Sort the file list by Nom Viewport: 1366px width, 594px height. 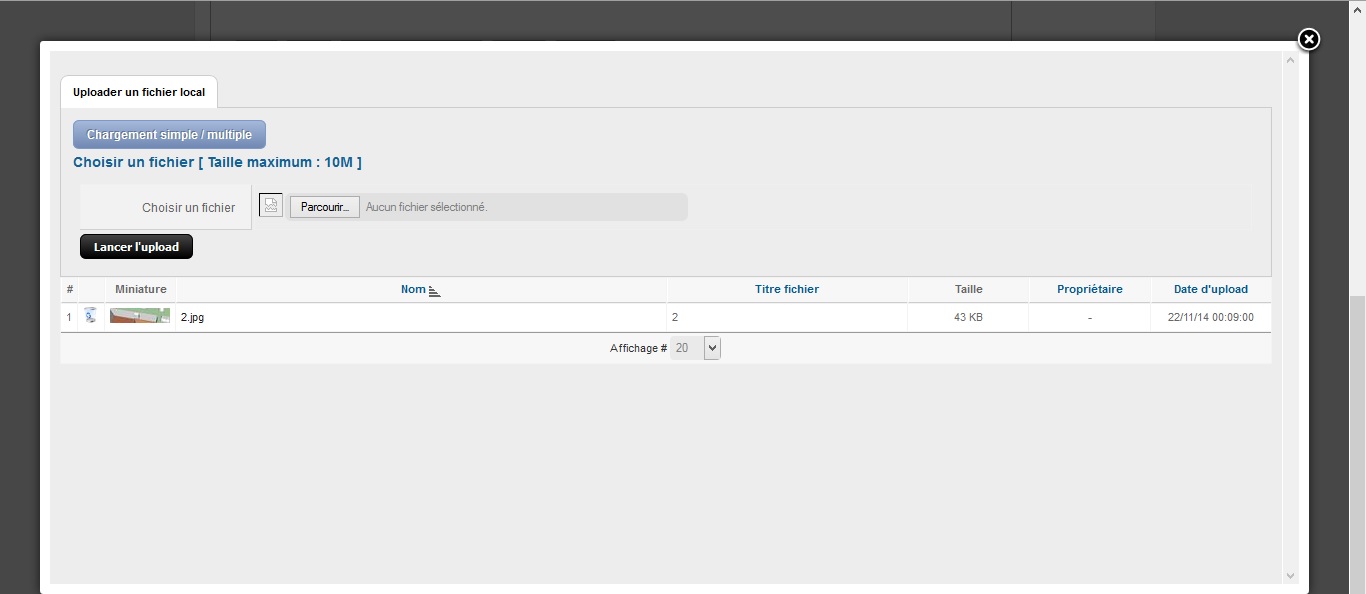[x=413, y=289]
